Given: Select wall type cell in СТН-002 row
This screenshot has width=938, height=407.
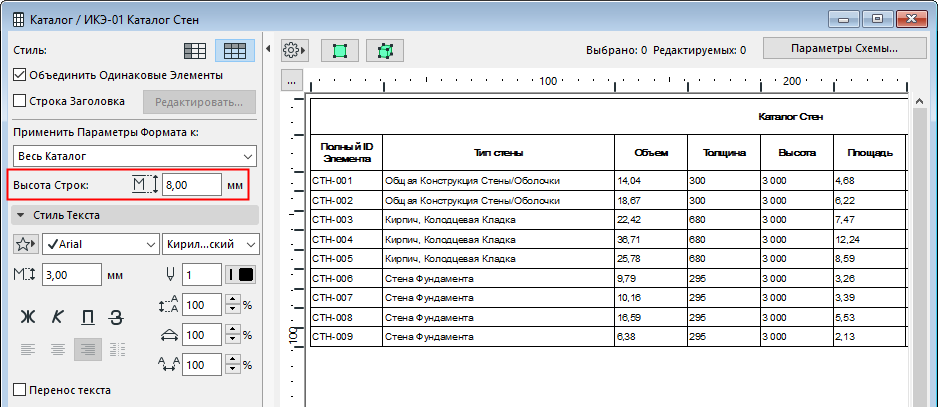Looking at the screenshot, I should click(x=498, y=200).
